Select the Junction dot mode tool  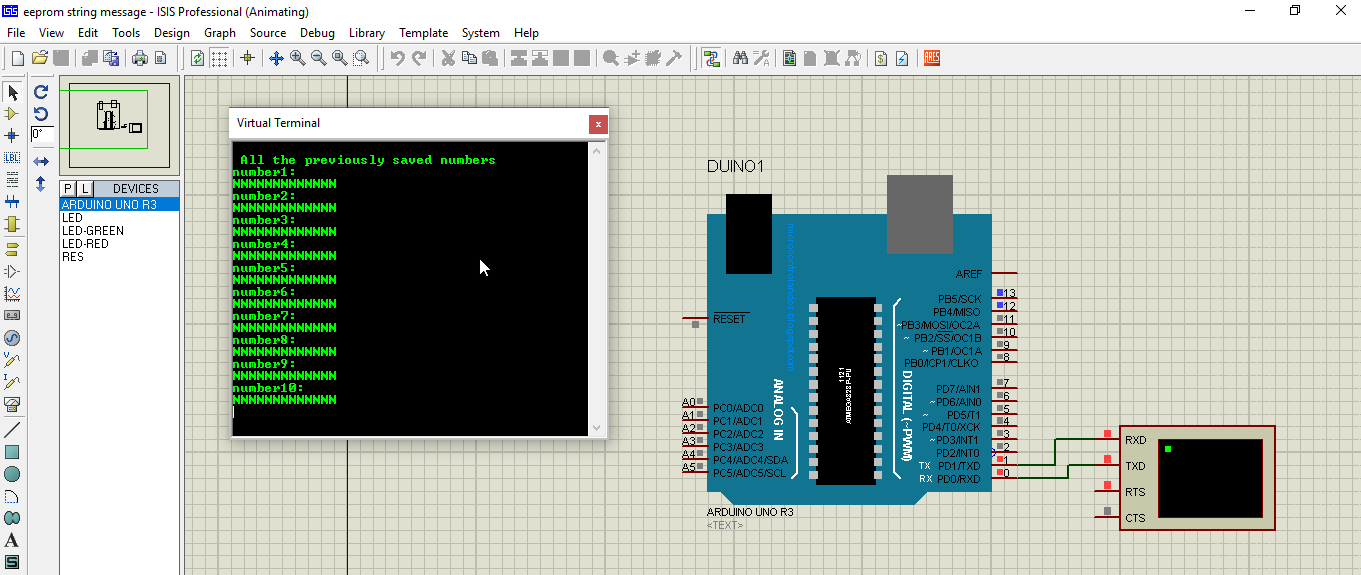[13, 135]
